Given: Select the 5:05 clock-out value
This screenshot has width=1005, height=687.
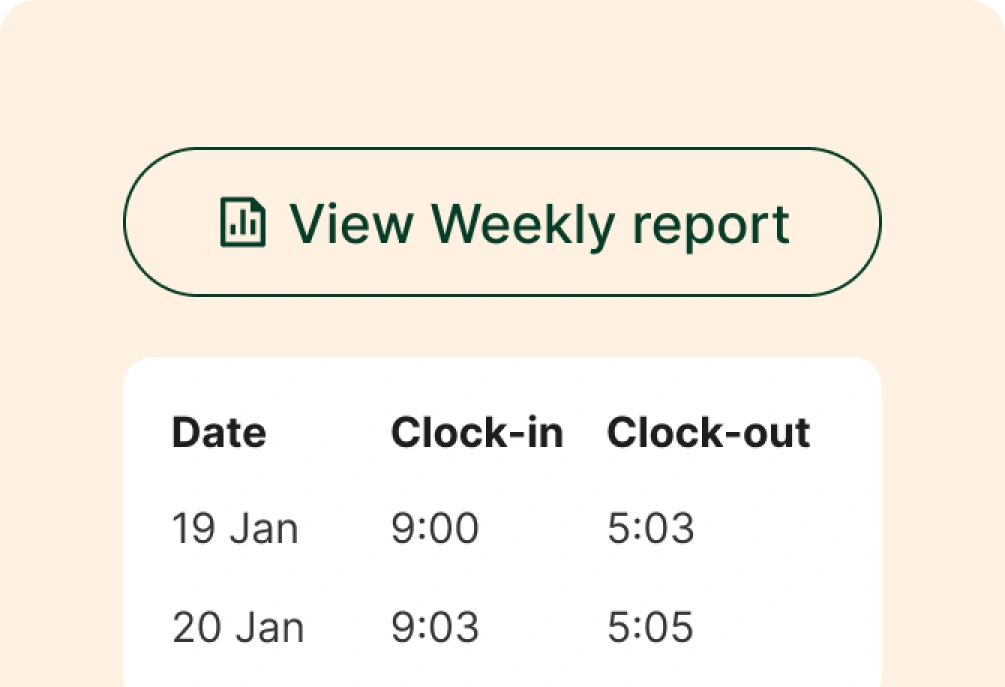Looking at the screenshot, I should point(652,627).
